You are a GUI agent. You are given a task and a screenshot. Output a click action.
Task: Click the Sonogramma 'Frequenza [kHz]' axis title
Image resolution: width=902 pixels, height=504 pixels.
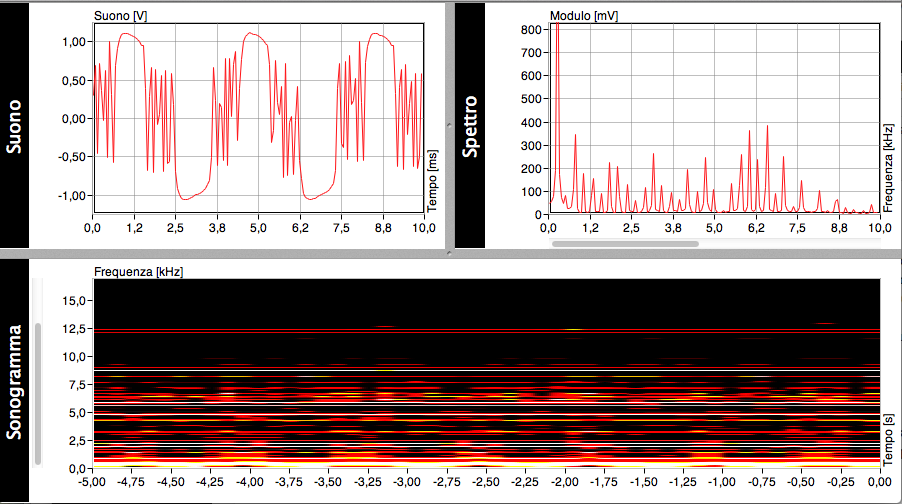click(x=138, y=271)
